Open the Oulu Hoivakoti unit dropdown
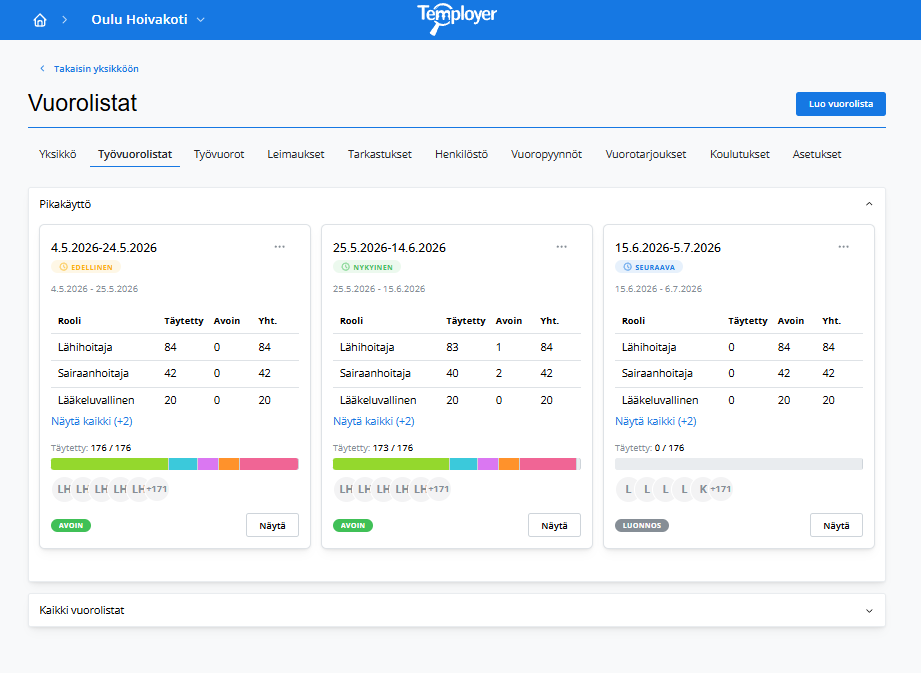 pos(148,19)
